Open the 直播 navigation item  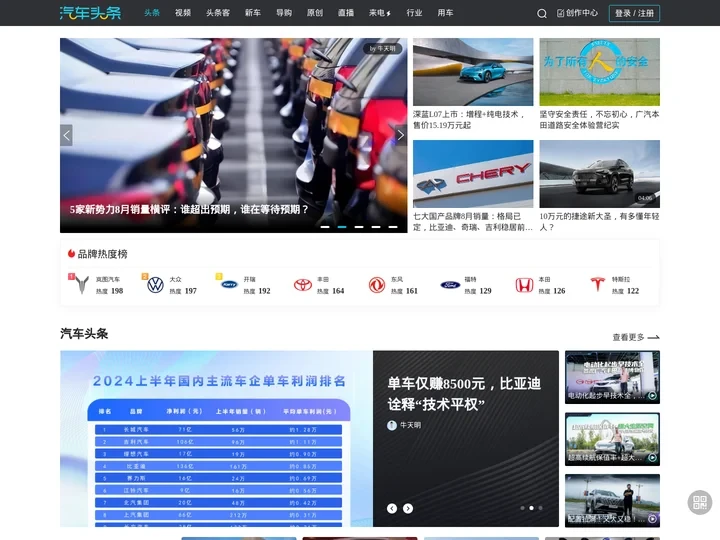346,13
